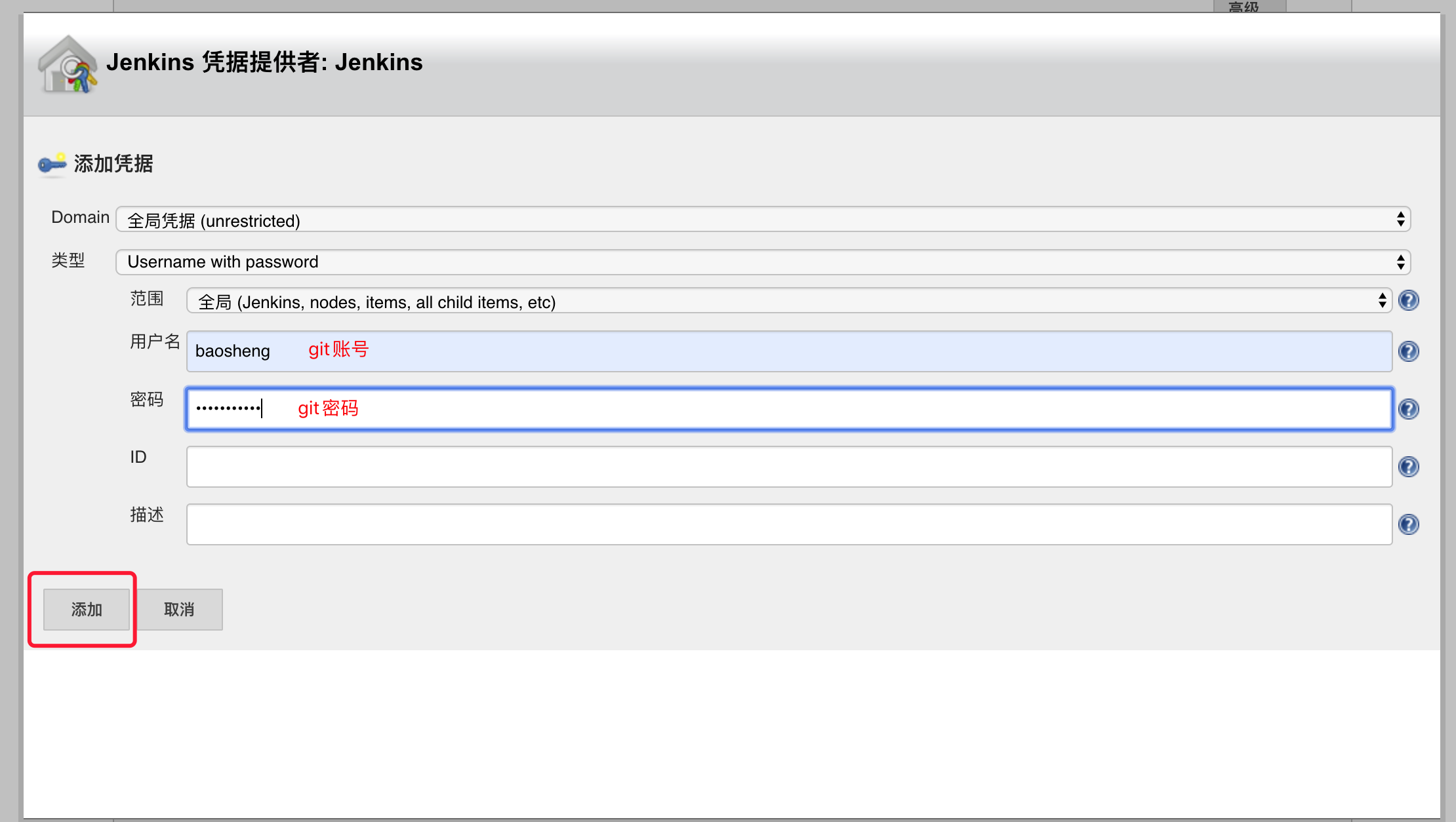Open help for the 用户名 field
The height and width of the screenshot is (822, 1456).
click(1408, 351)
